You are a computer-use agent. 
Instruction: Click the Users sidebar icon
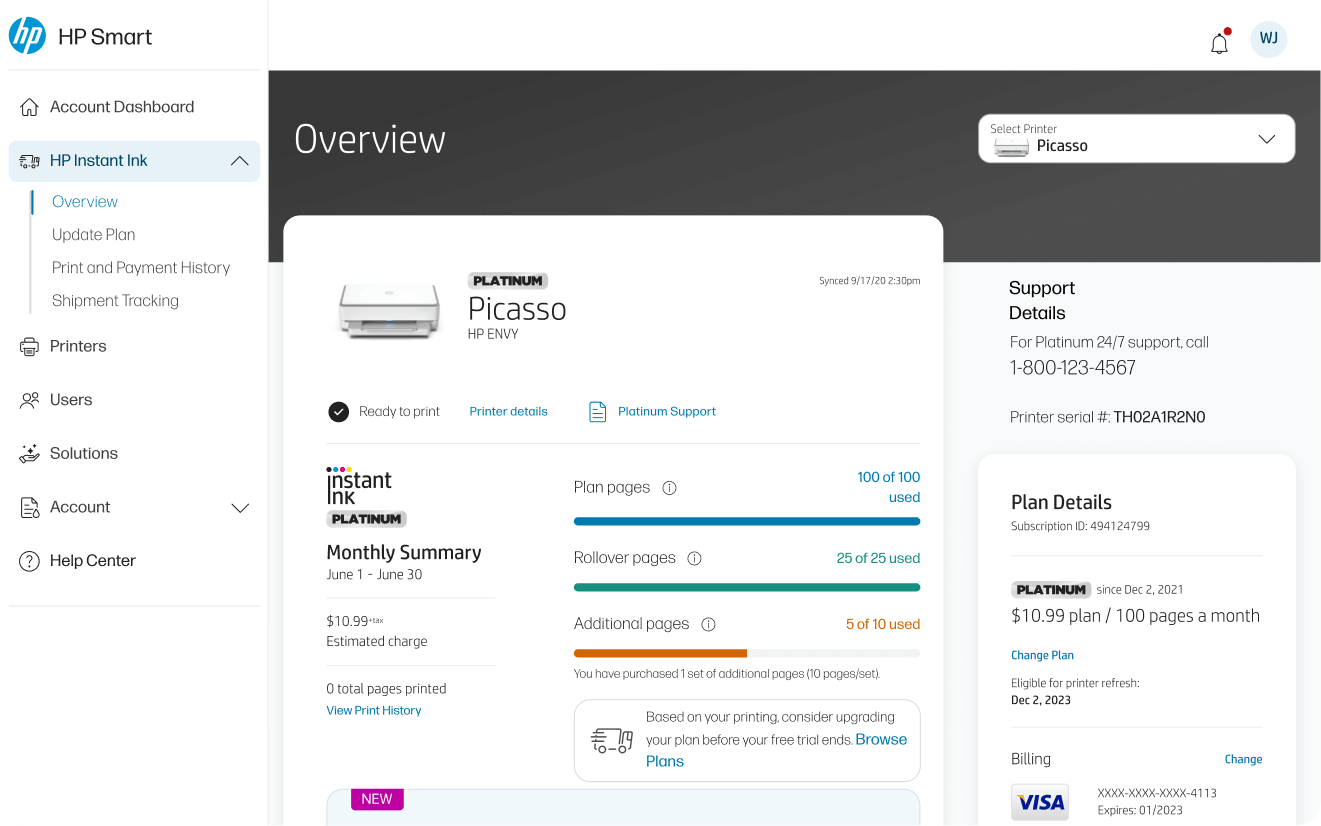[x=29, y=400]
